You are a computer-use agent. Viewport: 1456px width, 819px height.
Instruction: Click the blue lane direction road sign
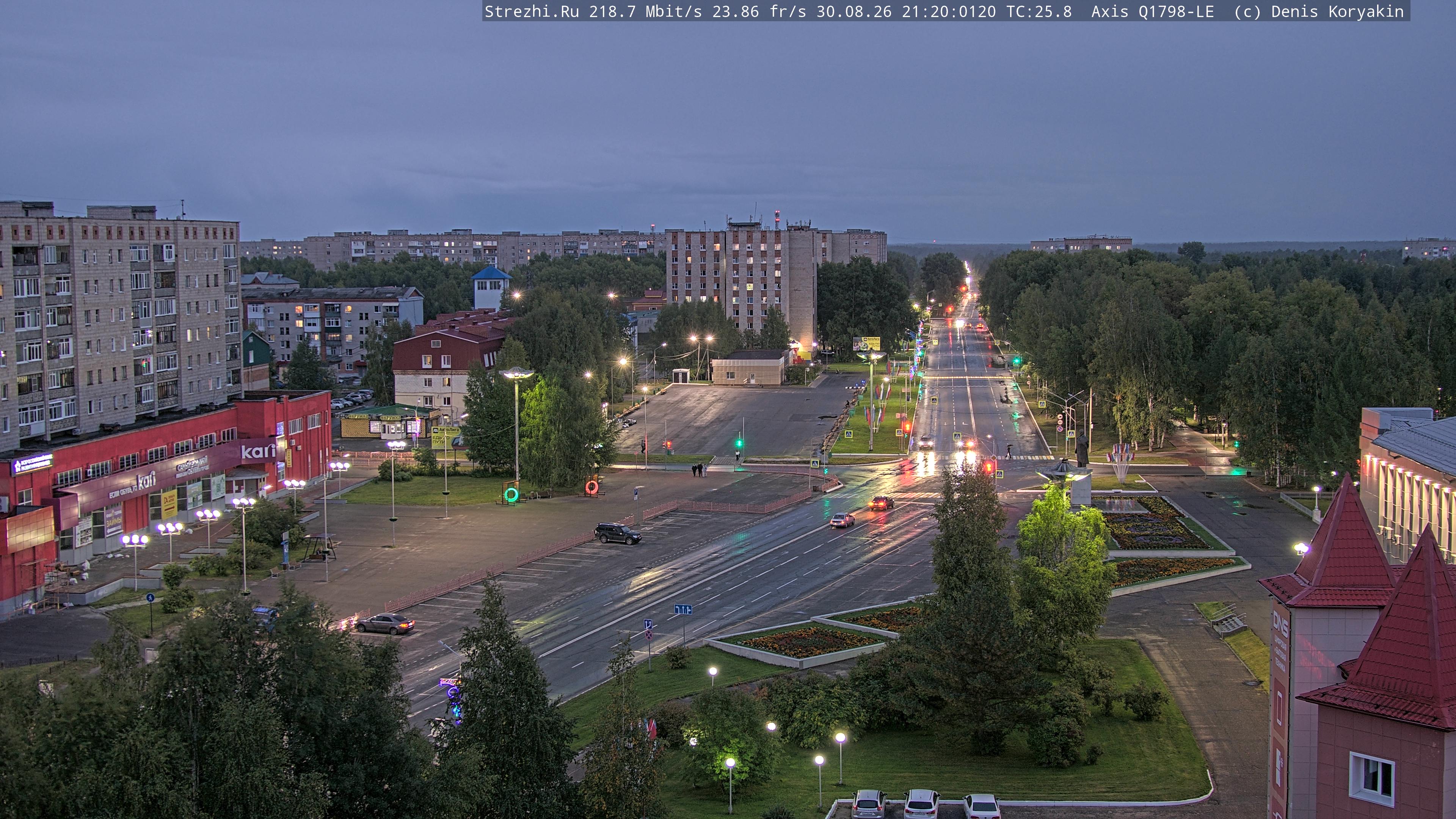pyautogui.click(x=683, y=609)
